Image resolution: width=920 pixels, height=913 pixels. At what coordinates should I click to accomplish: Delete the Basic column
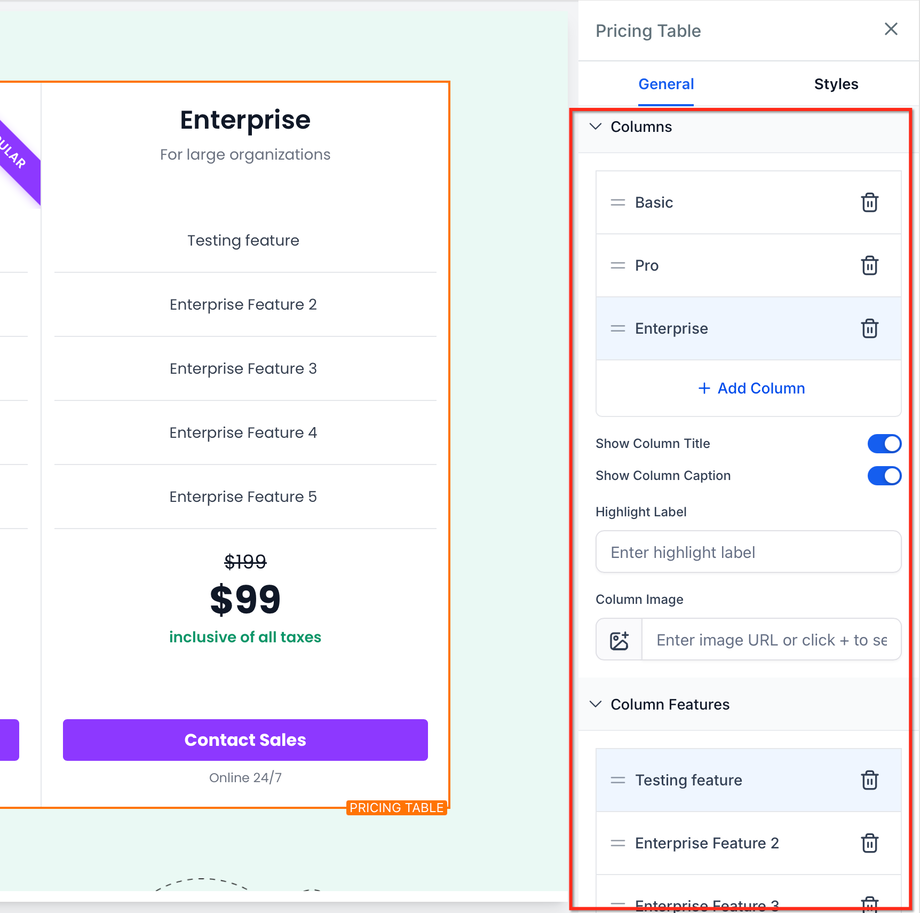pos(869,202)
